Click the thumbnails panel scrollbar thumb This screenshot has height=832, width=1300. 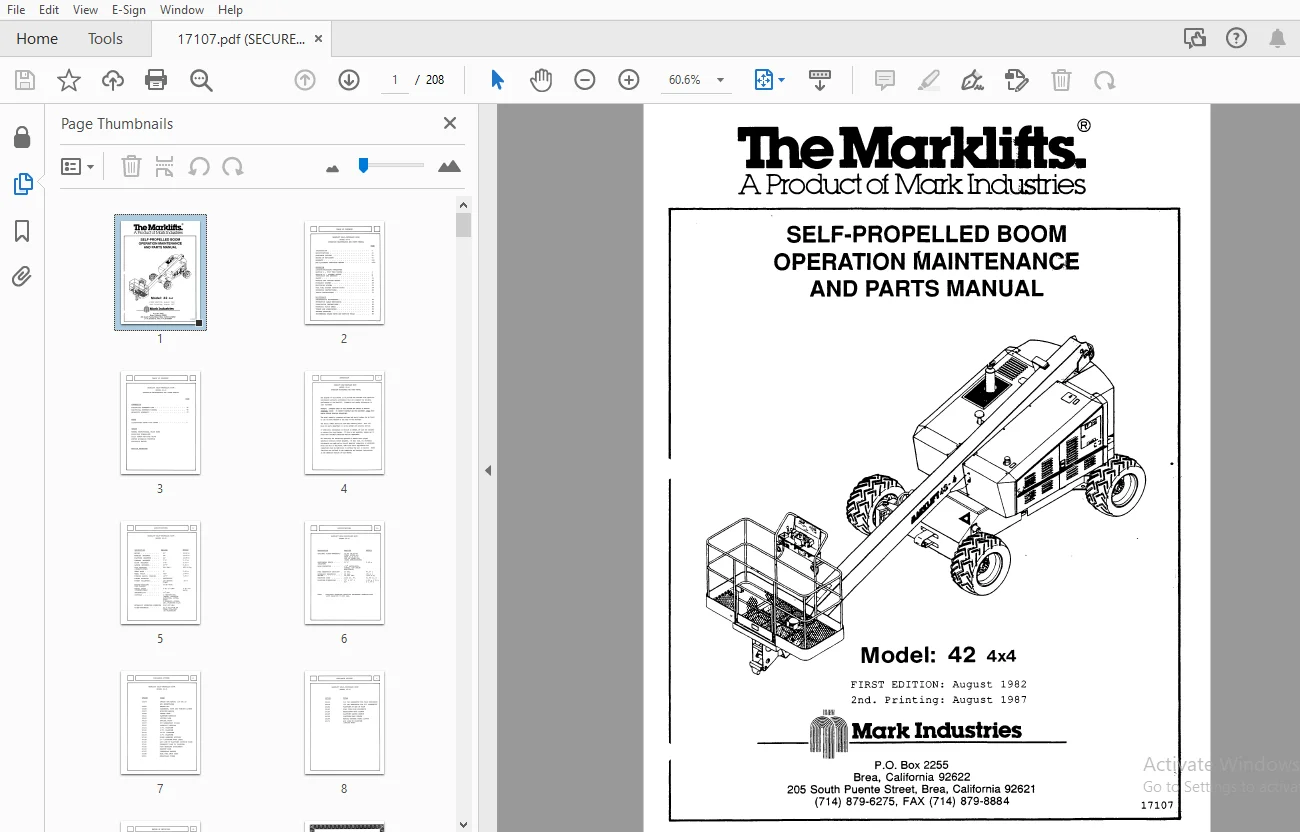(463, 224)
